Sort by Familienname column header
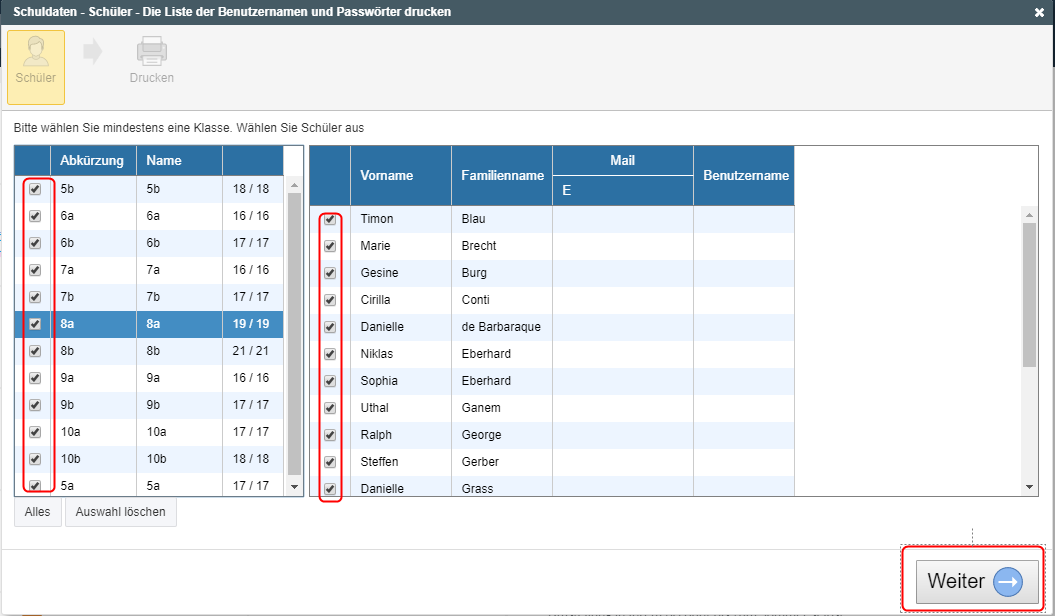Image resolution: width=1055 pixels, height=616 pixels. tap(502, 176)
